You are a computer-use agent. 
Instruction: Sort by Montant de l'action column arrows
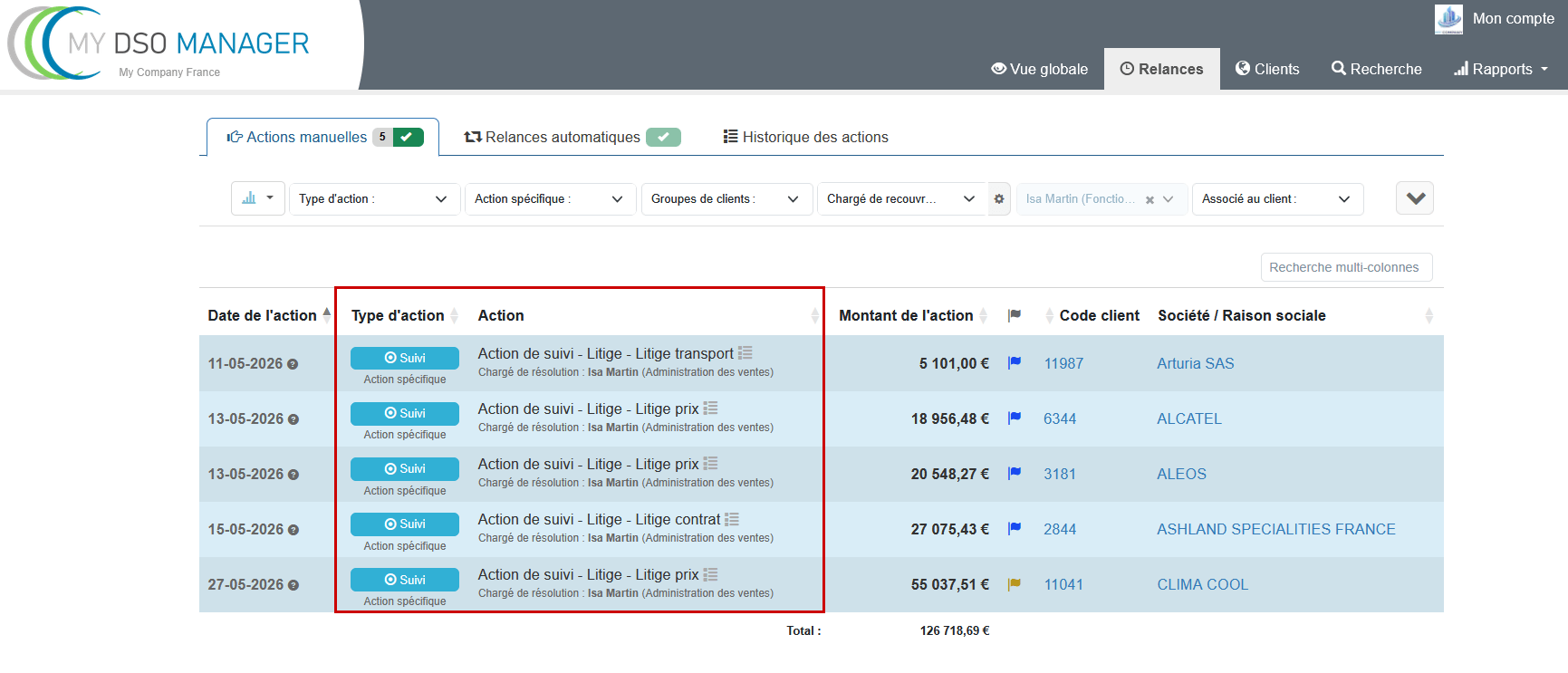[x=983, y=315]
